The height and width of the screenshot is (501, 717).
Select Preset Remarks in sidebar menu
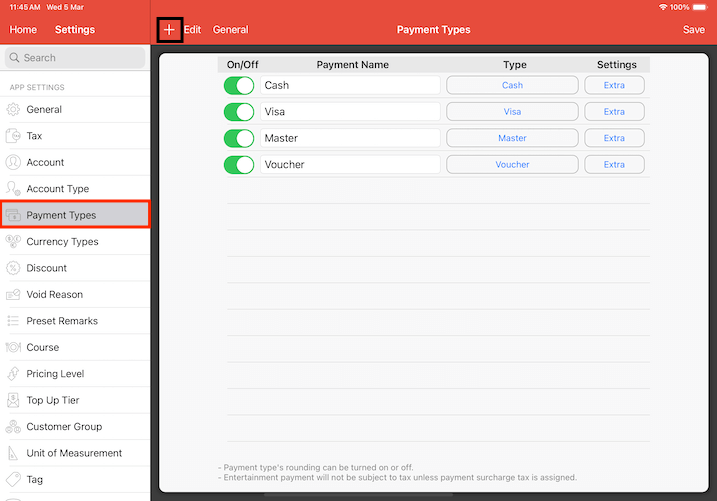click(62, 321)
